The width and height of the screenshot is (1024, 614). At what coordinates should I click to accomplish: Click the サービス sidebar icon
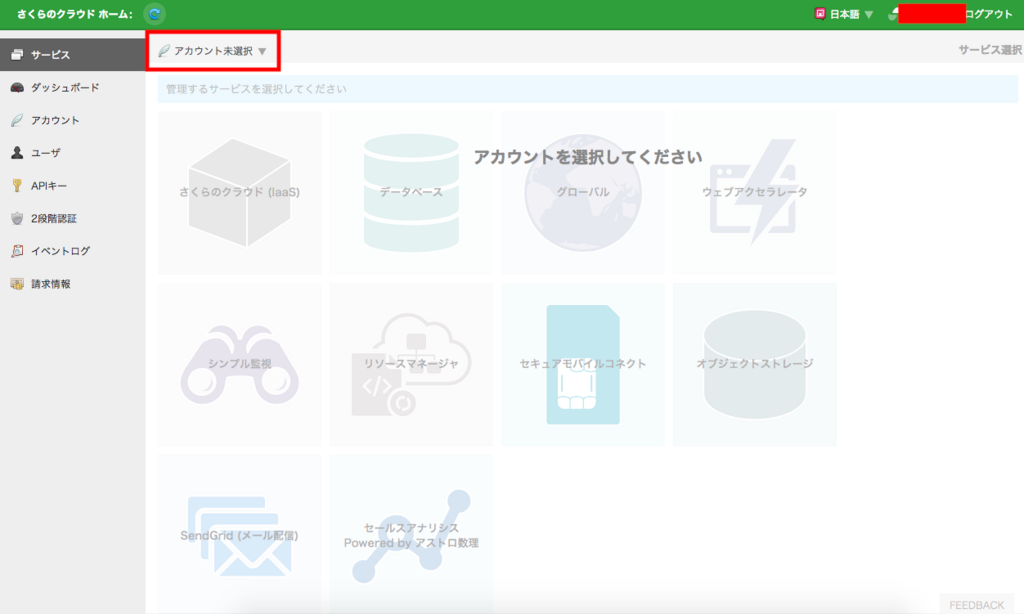pyautogui.click(x=18, y=55)
